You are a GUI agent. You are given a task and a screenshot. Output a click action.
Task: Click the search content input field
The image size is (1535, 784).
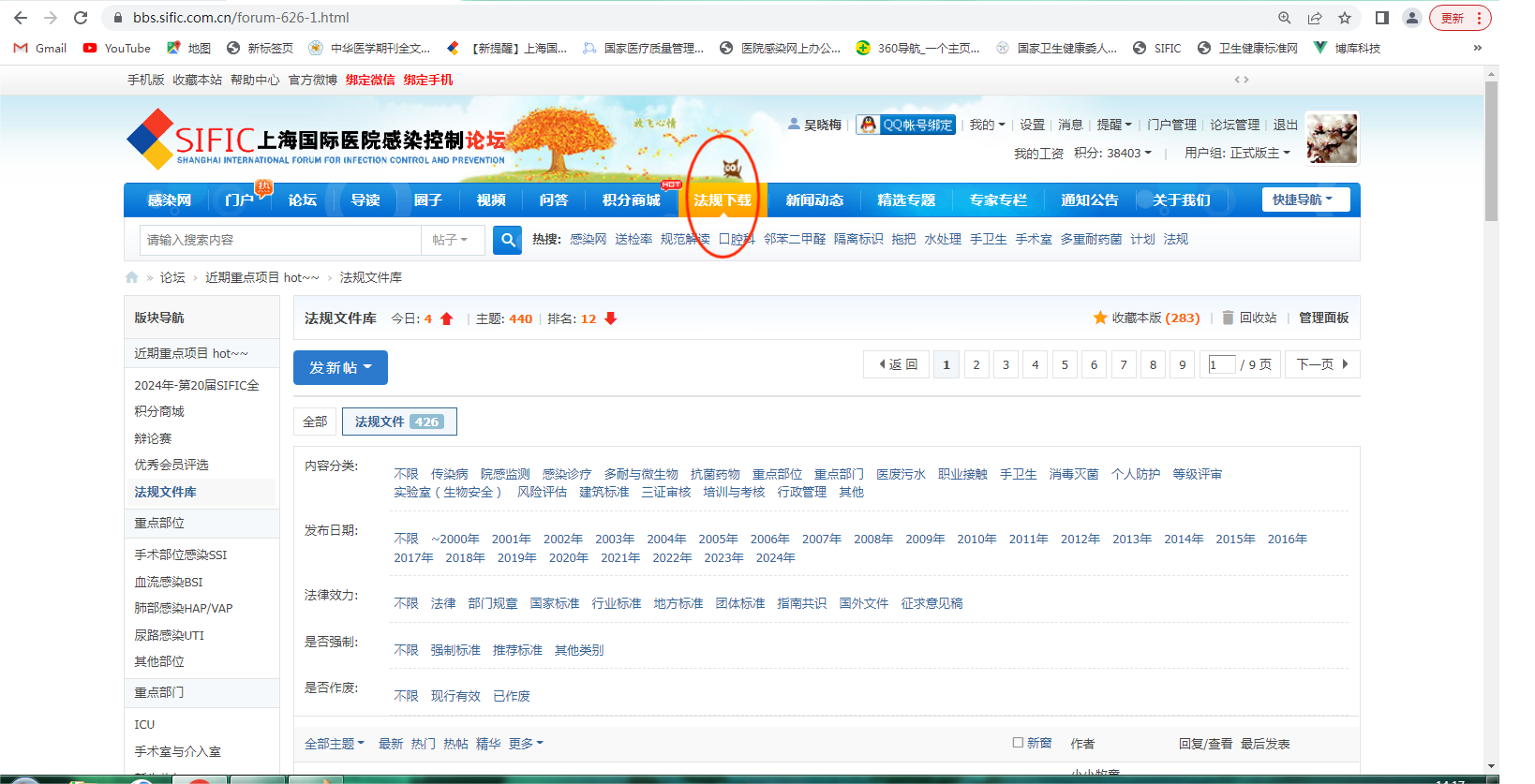pyautogui.click(x=281, y=240)
